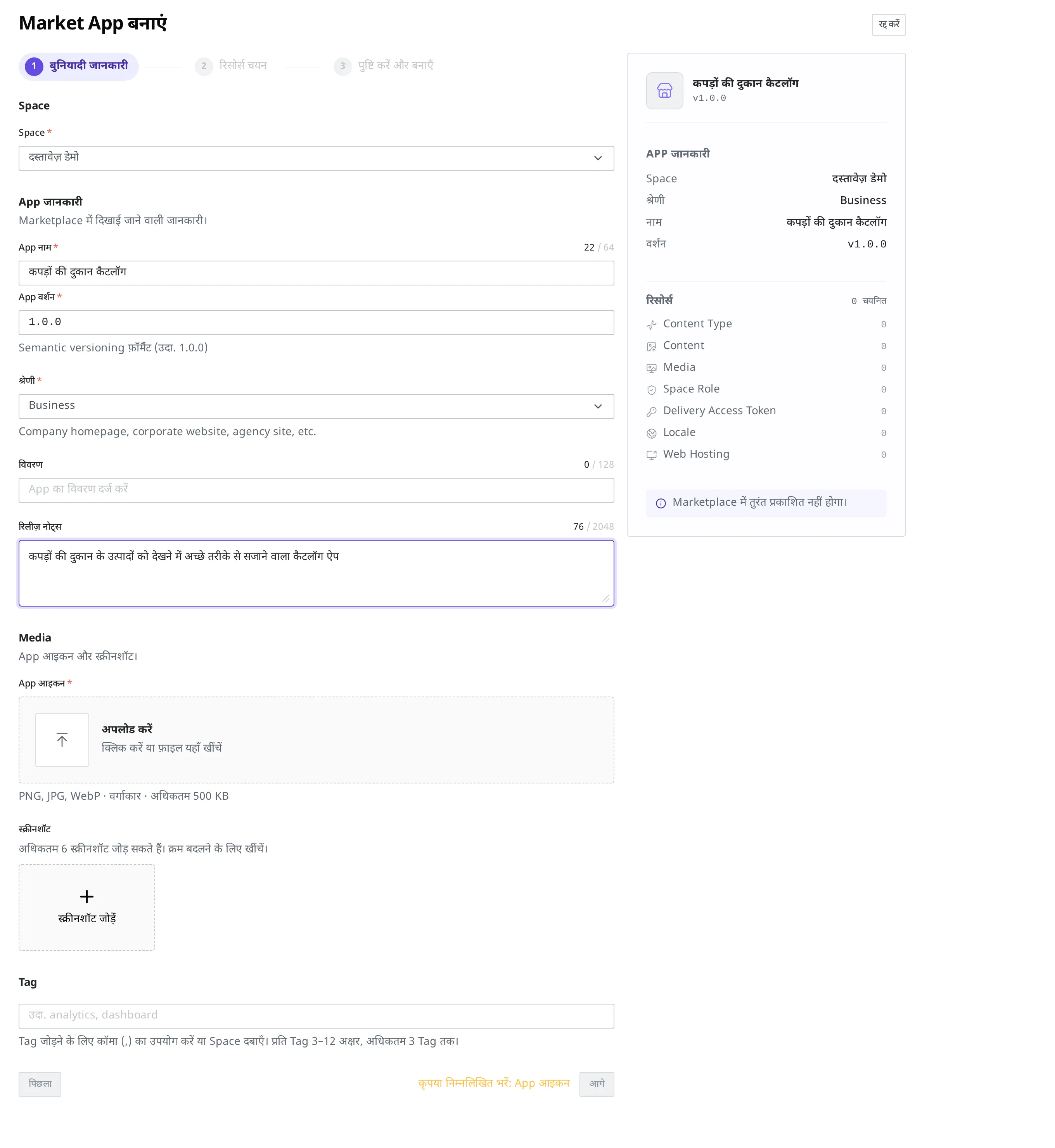Click the Company homepage, corporate website hint
This screenshot has height=1148, width=1055.
167,432
